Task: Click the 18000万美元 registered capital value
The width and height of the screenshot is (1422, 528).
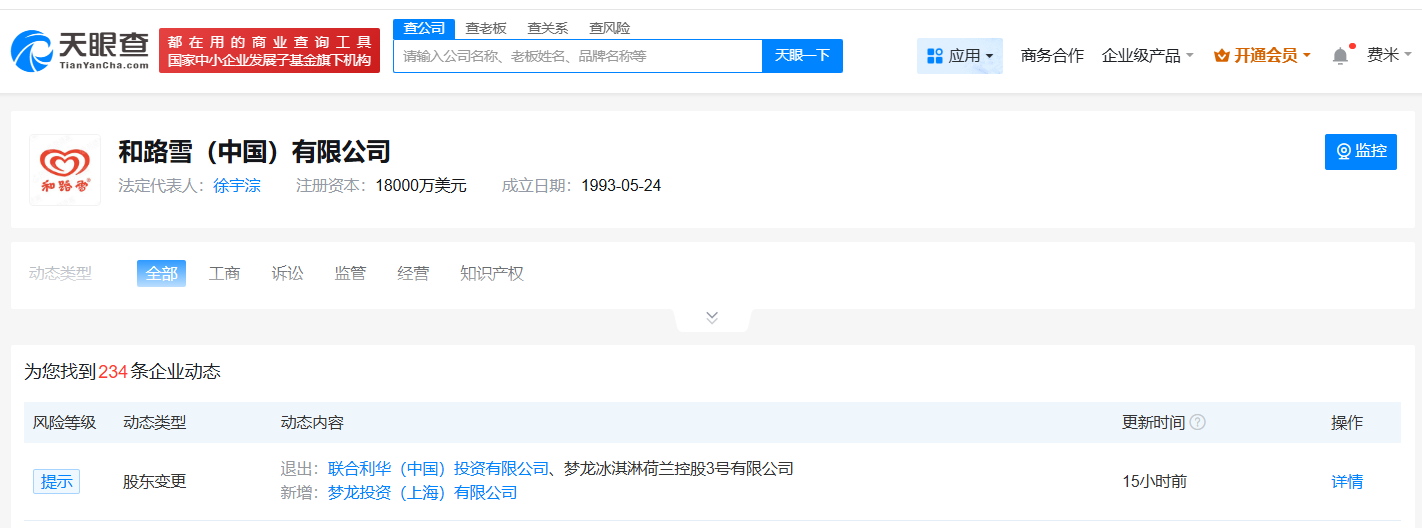Action: (421, 186)
